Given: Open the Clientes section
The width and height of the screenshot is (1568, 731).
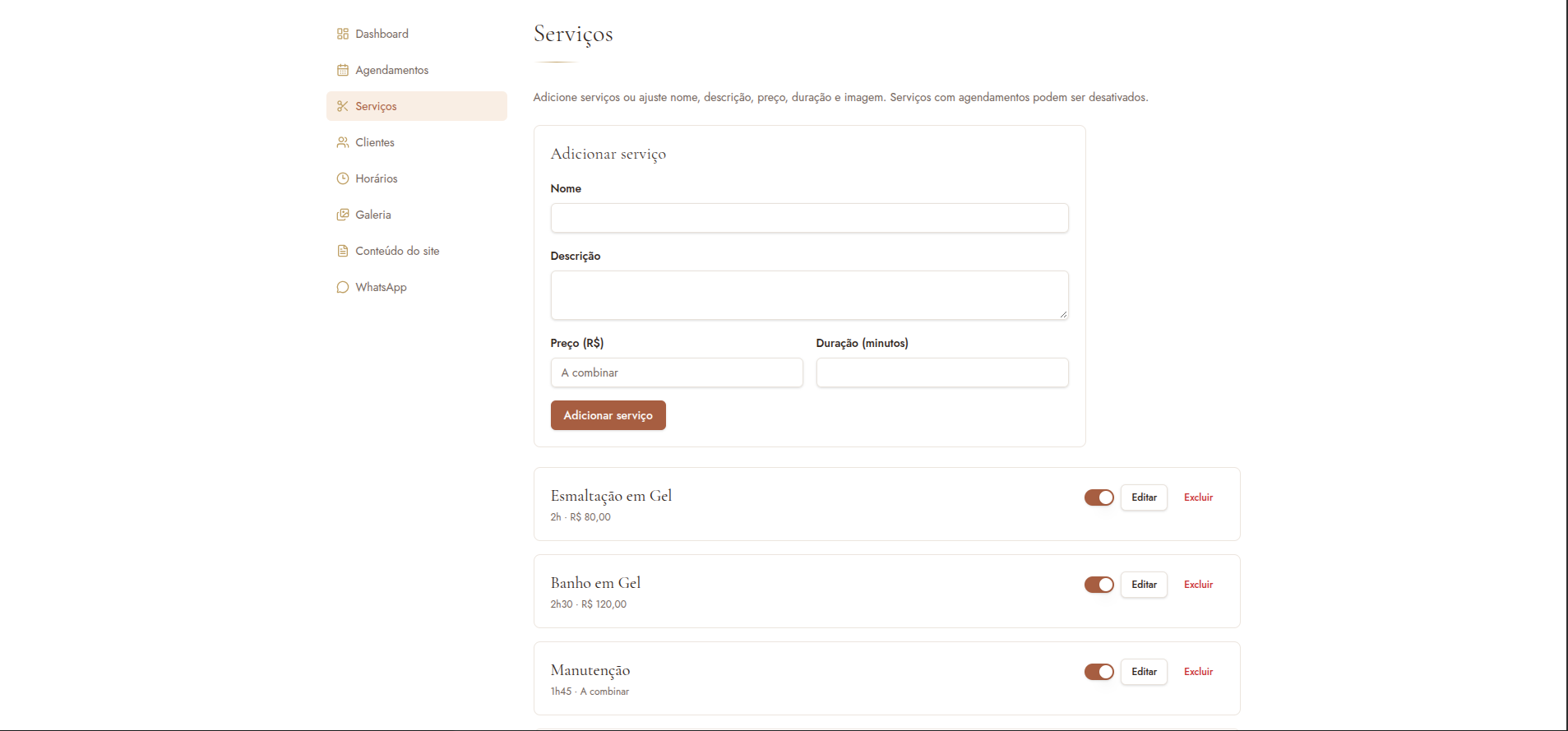Looking at the screenshot, I should pyautogui.click(x=417, y=142).
